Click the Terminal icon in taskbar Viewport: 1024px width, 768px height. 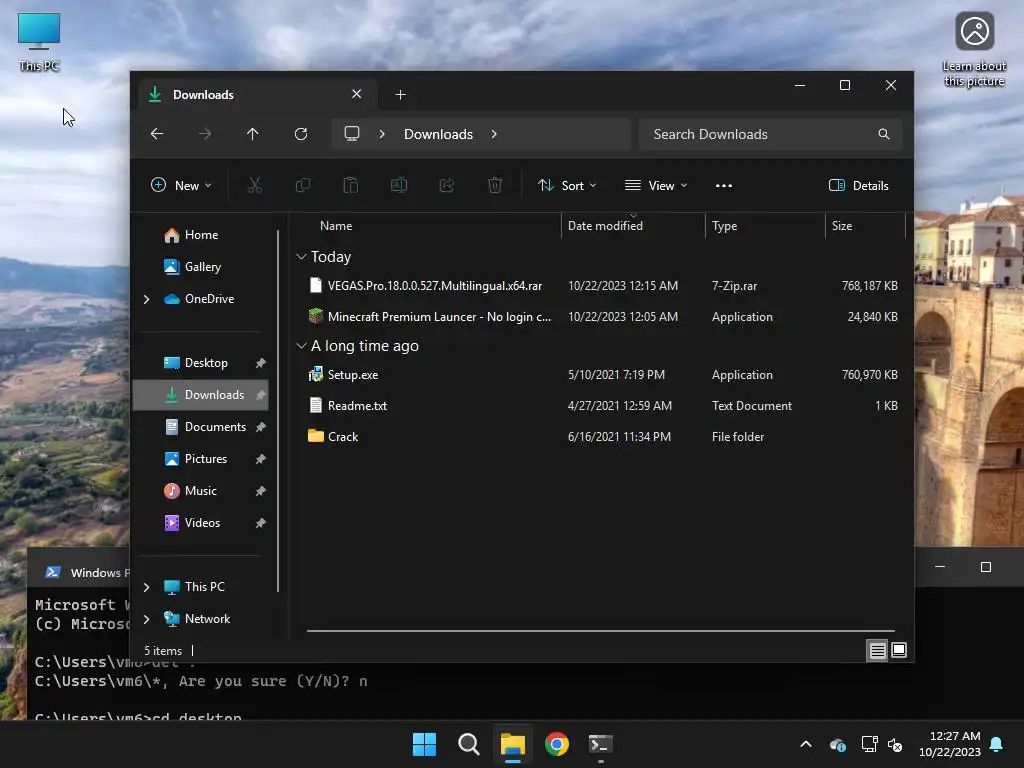(600, 744)
